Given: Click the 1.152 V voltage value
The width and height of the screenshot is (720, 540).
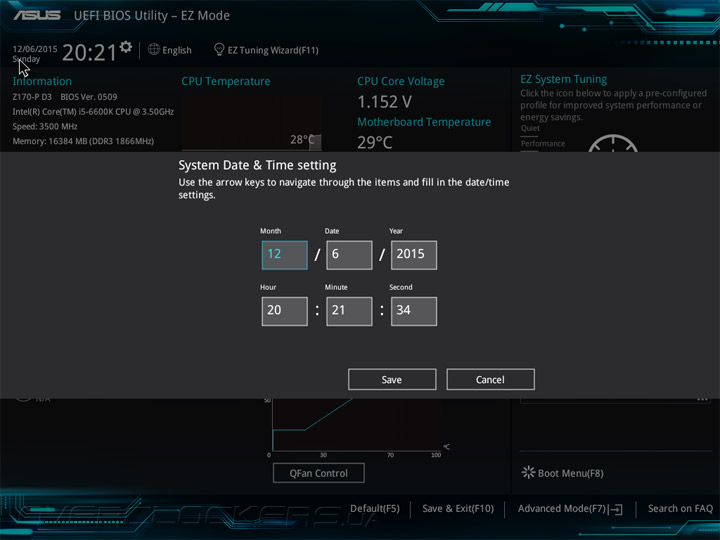Looking at the screenshot, I should [x=384, y=102].
